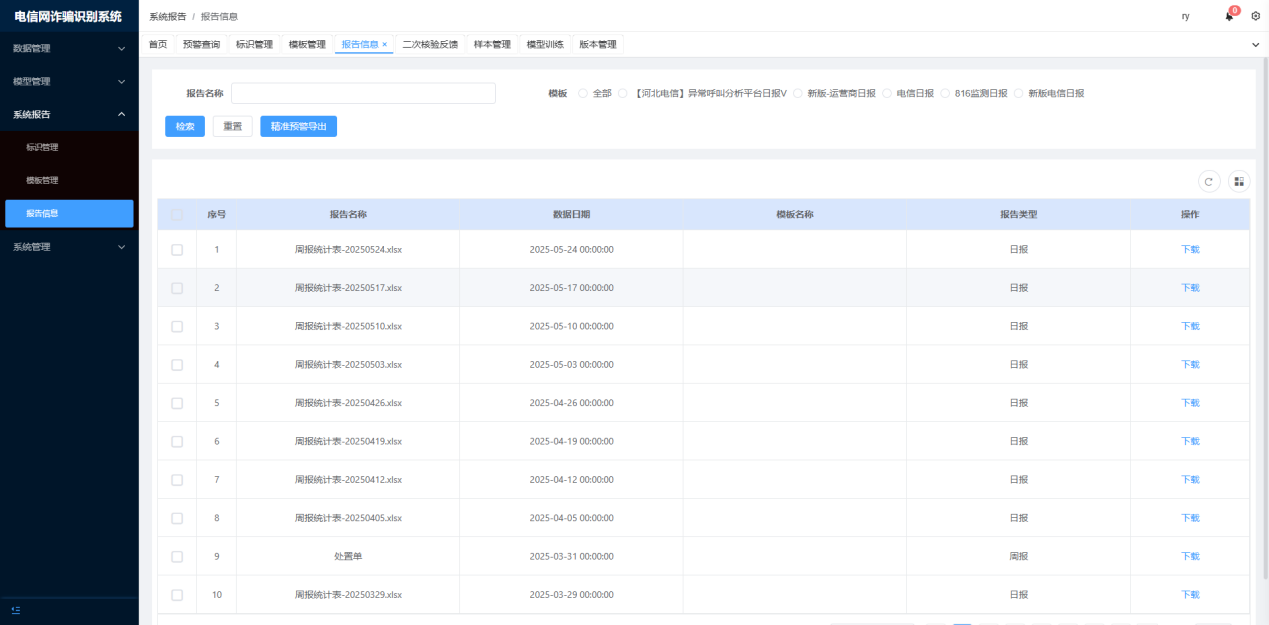Select the 全部 template radio button
The image size is (1269, 625).
[583, 94]
